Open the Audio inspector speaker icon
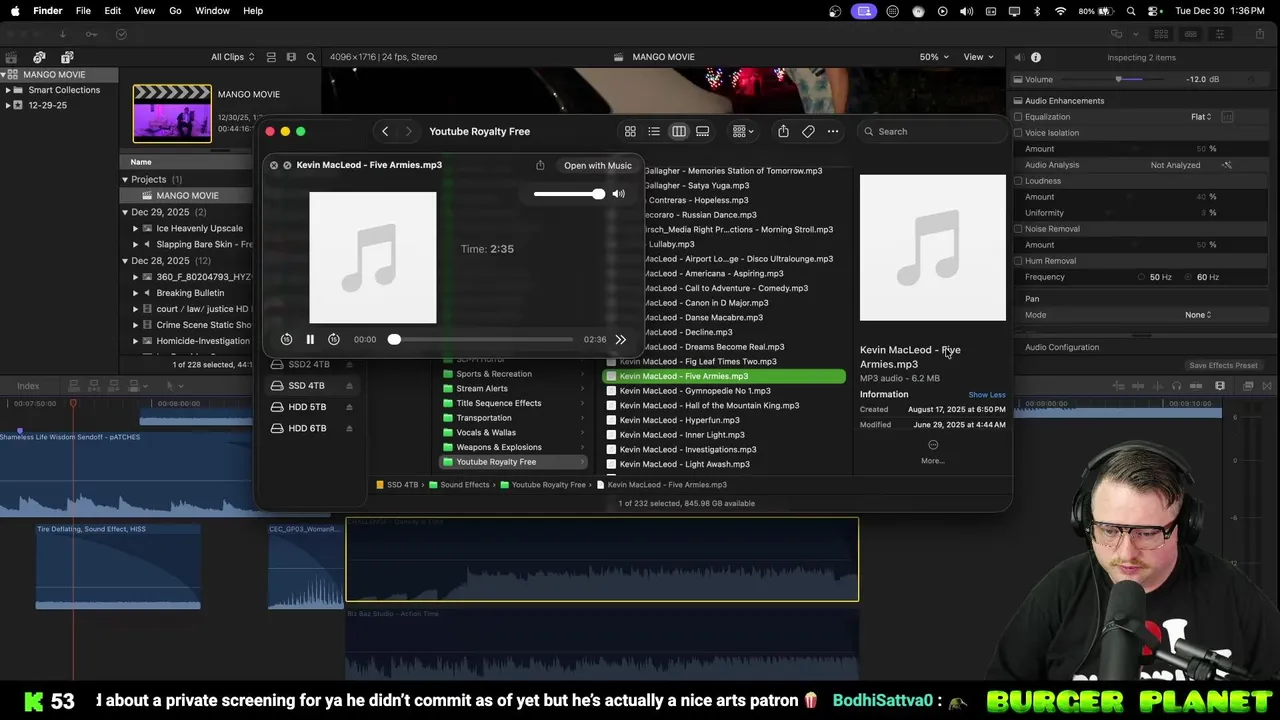 (1018, 57)
